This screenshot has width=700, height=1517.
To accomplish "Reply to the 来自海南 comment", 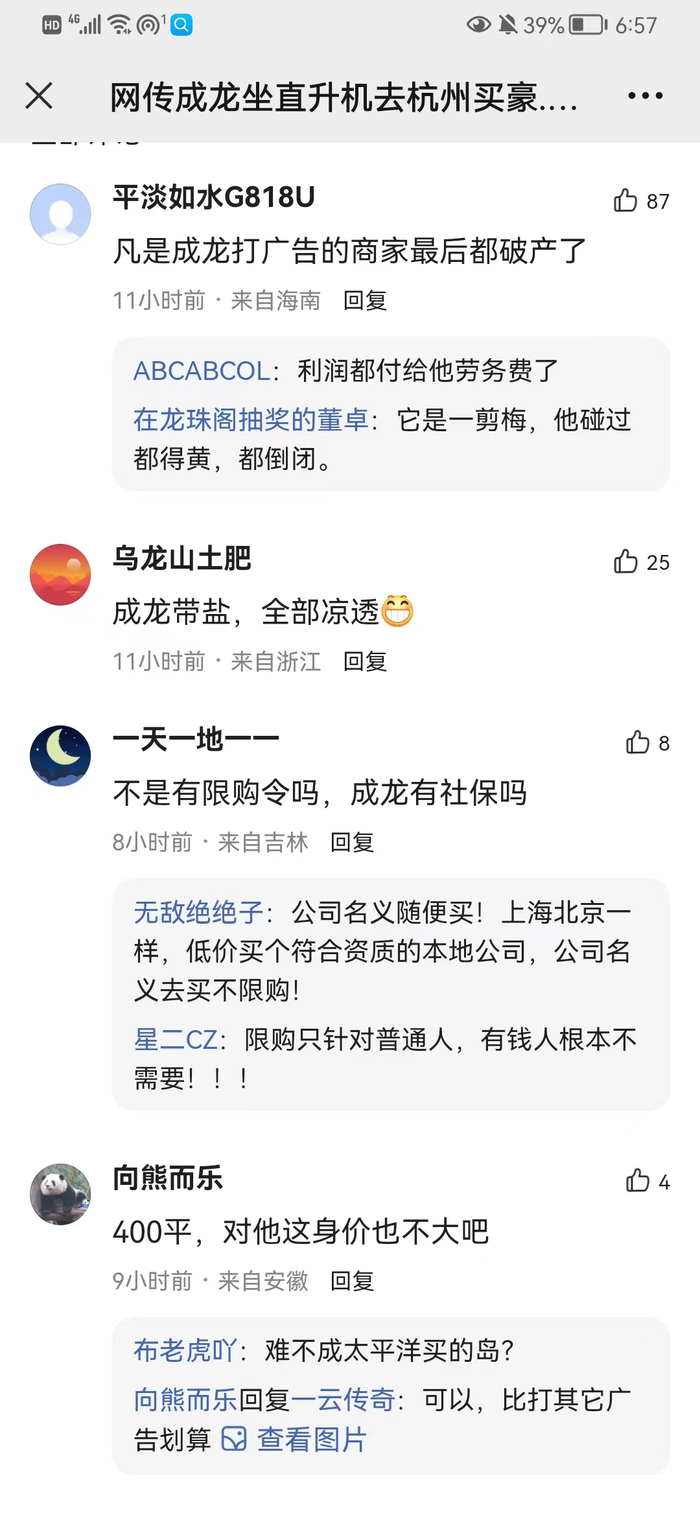I will [365, 300].
